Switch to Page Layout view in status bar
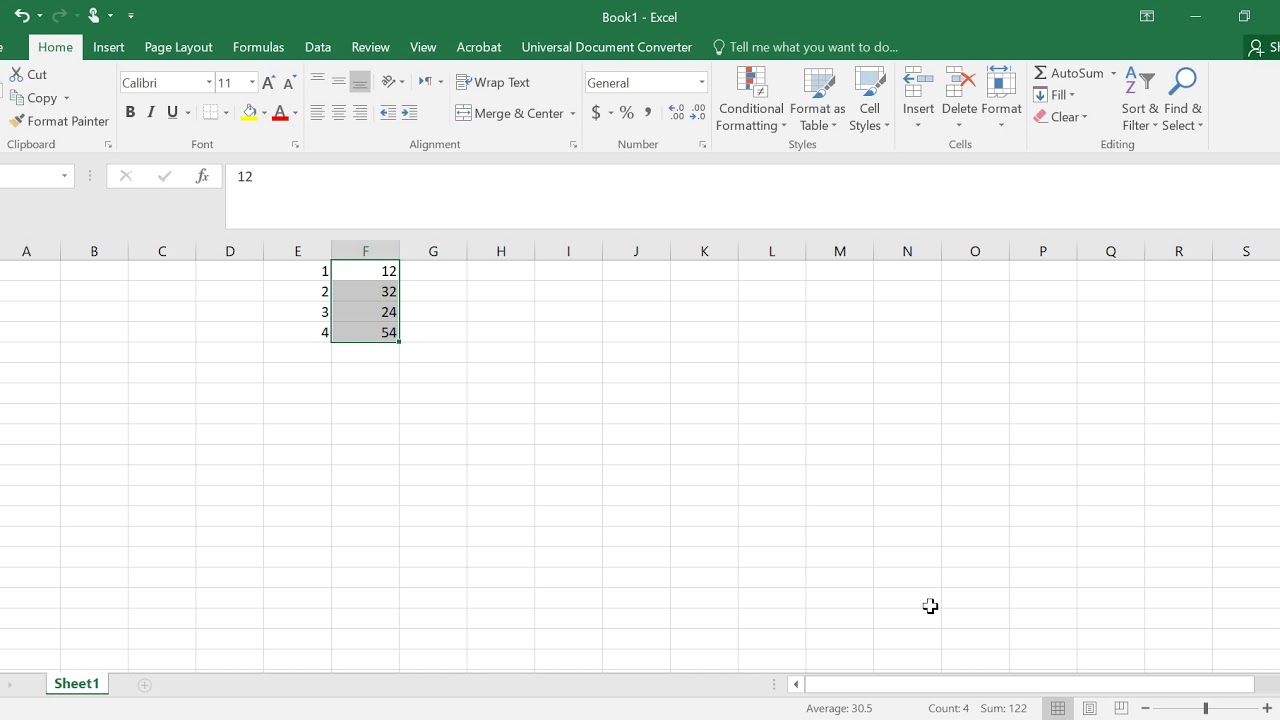 point(1090,708)
